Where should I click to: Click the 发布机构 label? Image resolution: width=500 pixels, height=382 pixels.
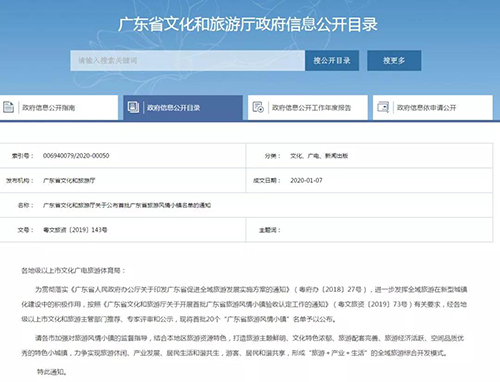pos(19,181)
